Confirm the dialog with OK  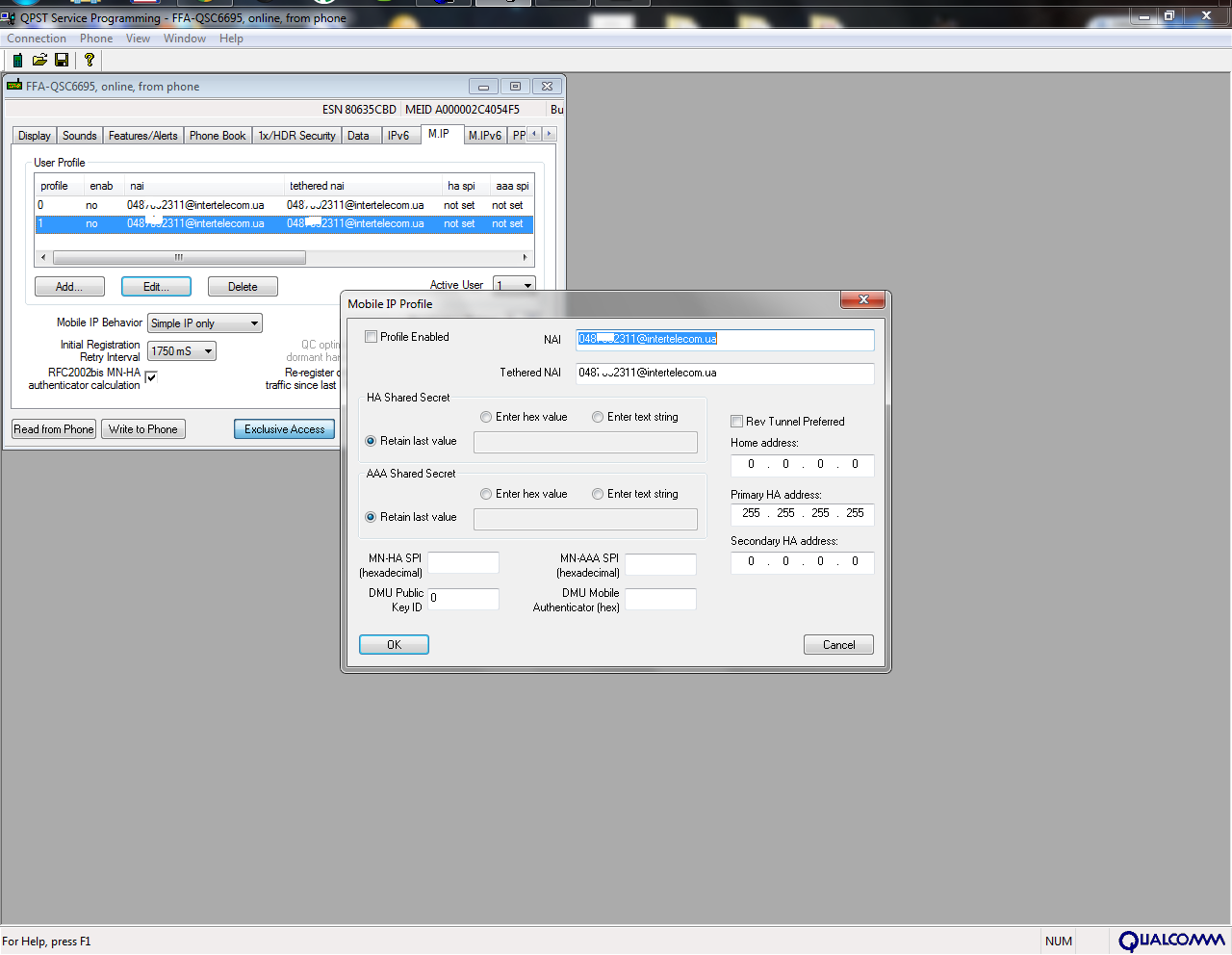394,645
